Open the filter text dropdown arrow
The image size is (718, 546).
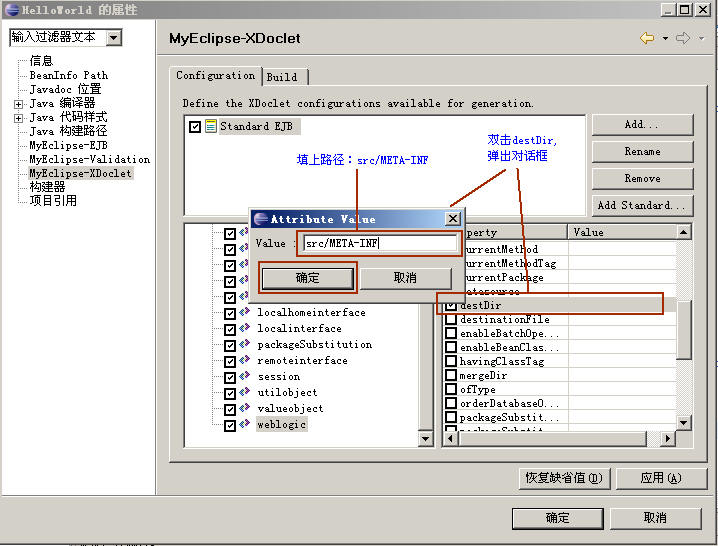click(114, 37)
